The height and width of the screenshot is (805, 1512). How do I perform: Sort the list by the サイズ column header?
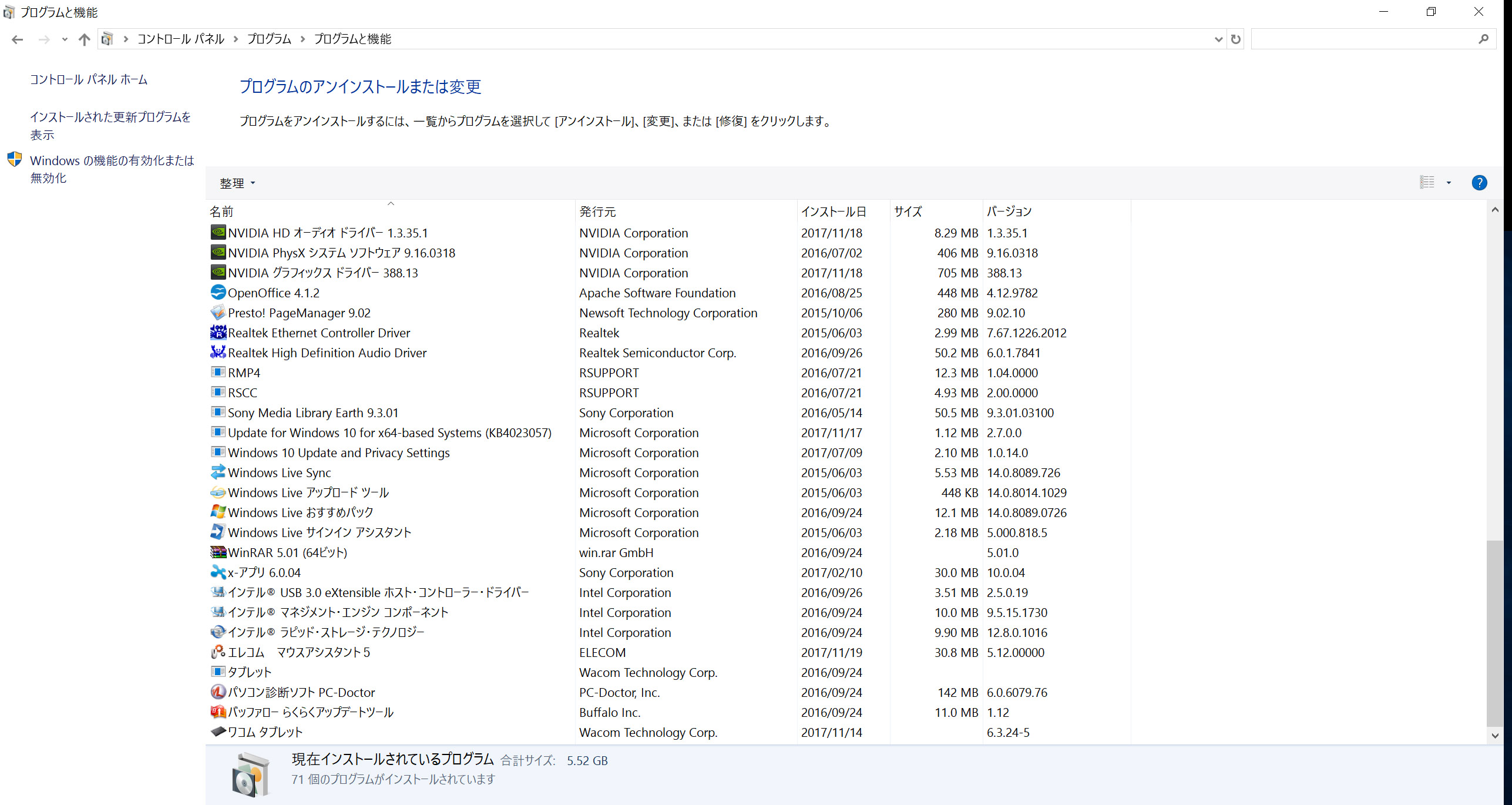pos(908,212)
